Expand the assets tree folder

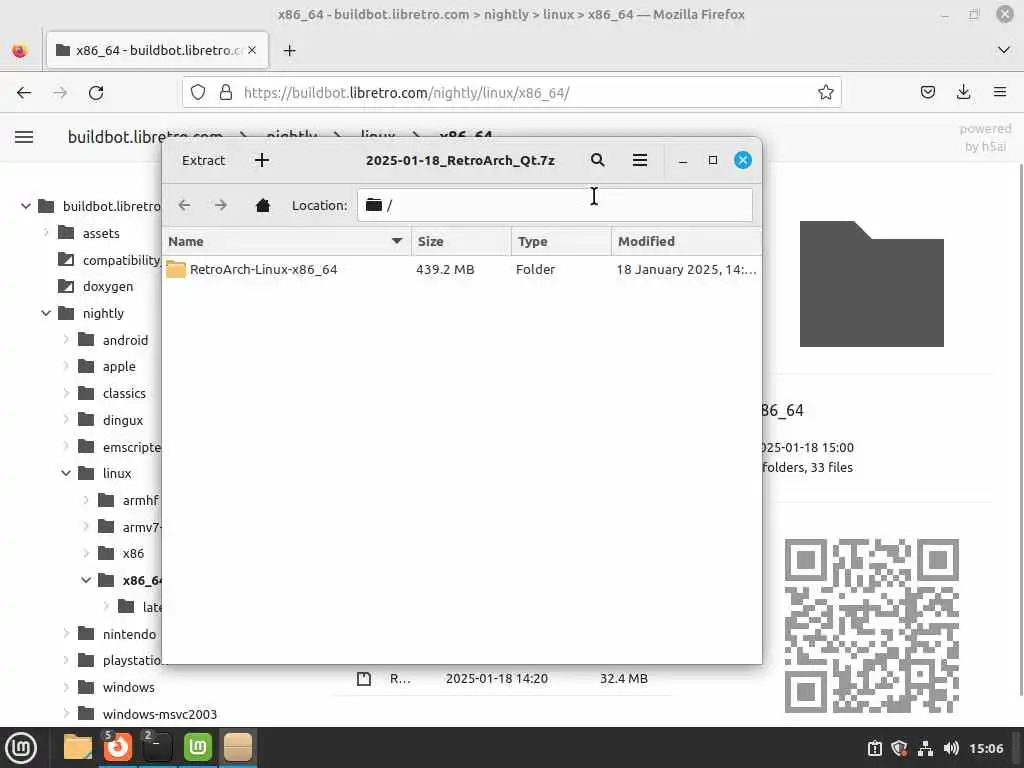(46, 232)
